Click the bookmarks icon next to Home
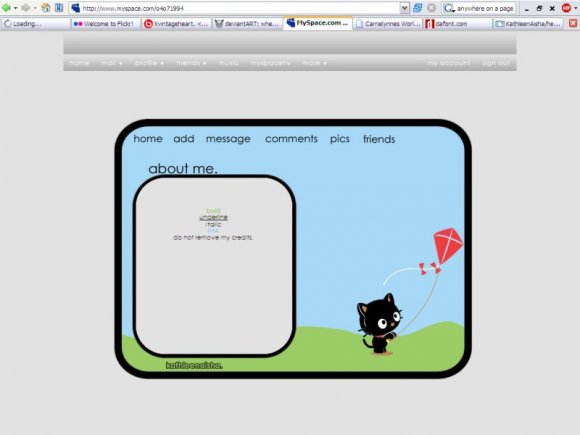Viewport: 580px width, 435px height. [58, 8]
